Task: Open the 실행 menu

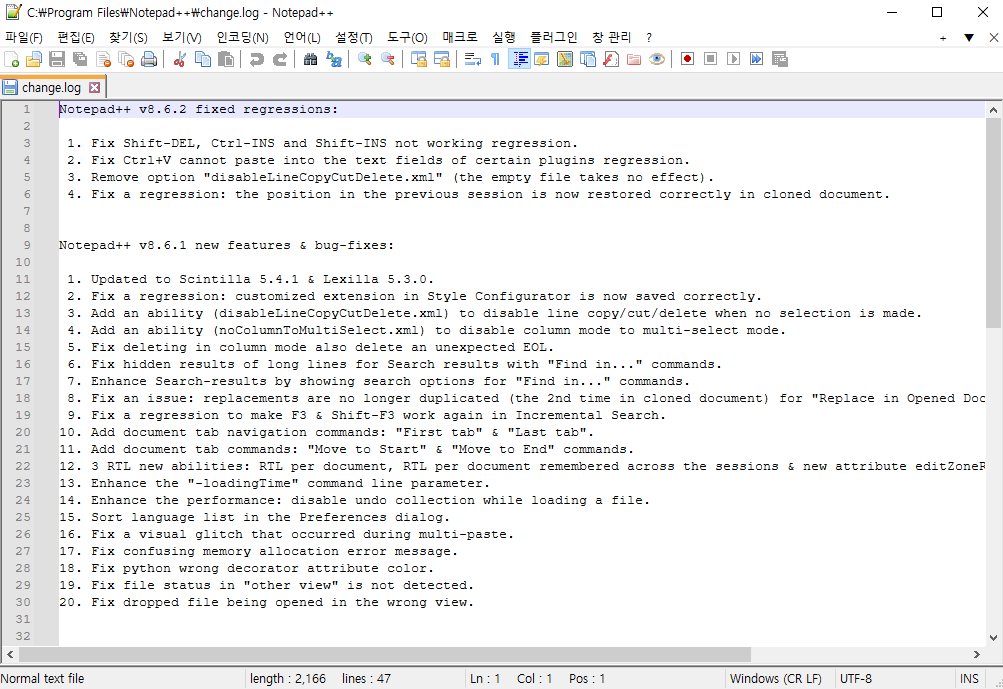Action: (x=504, y=38)
